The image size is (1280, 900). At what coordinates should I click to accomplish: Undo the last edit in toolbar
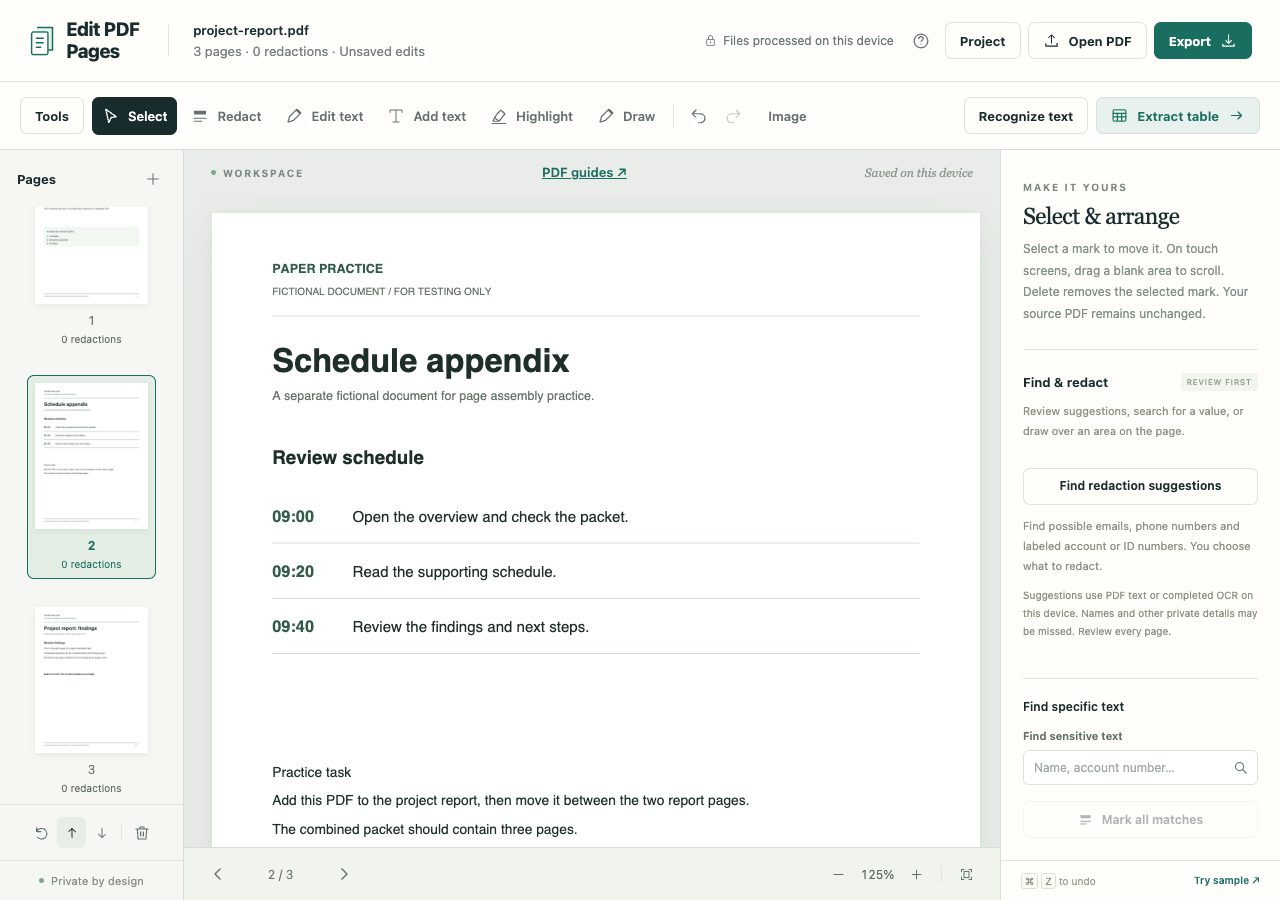tap(699, 116)
